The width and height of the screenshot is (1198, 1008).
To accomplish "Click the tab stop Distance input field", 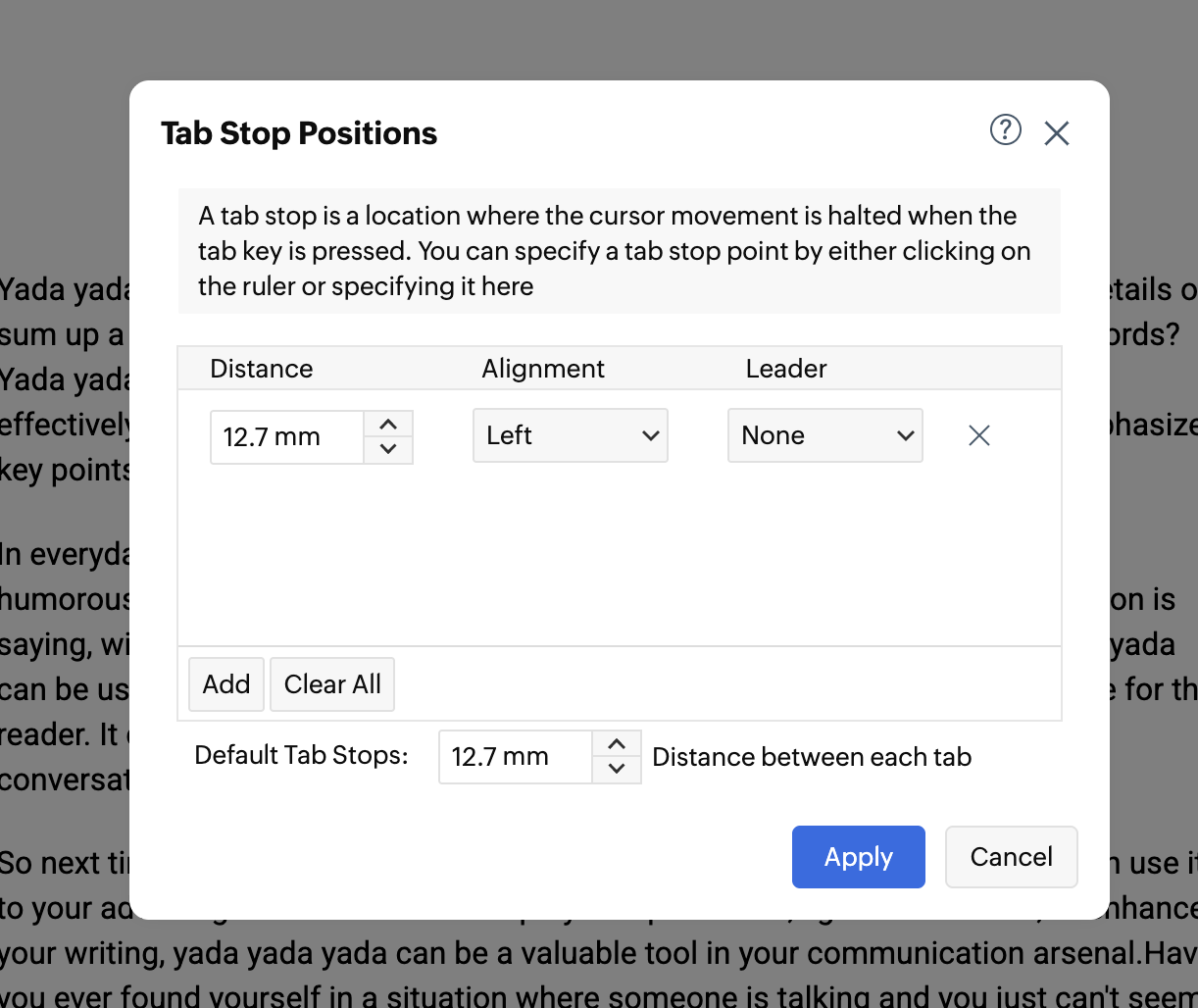I will coord(286,437).
